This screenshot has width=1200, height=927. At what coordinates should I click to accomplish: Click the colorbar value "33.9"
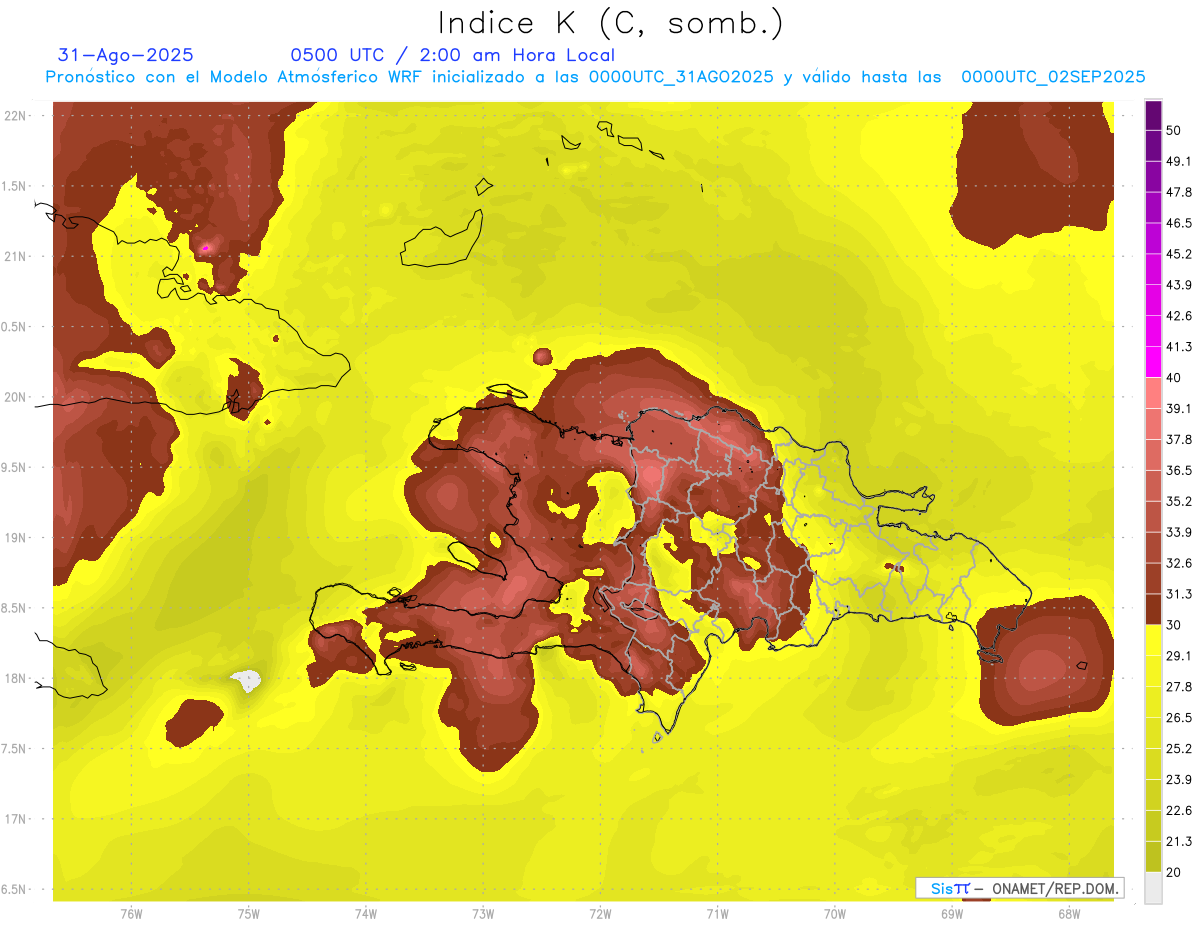click(x=1179, y=532)
